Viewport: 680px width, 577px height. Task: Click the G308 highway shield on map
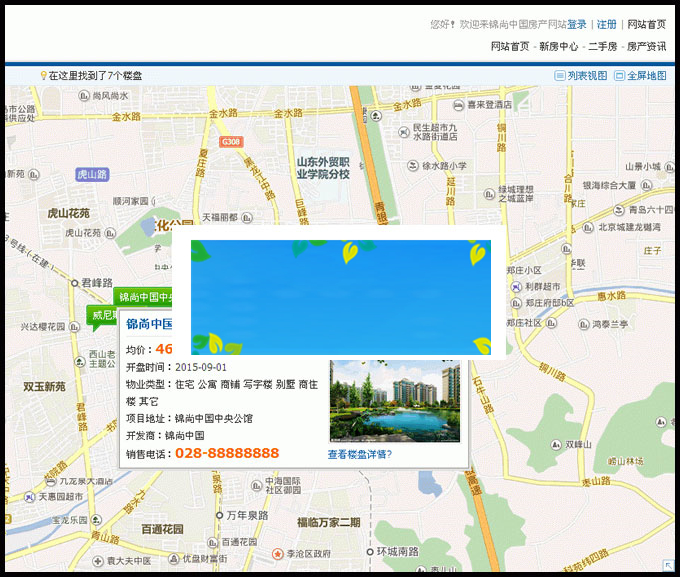pos(232,142)
